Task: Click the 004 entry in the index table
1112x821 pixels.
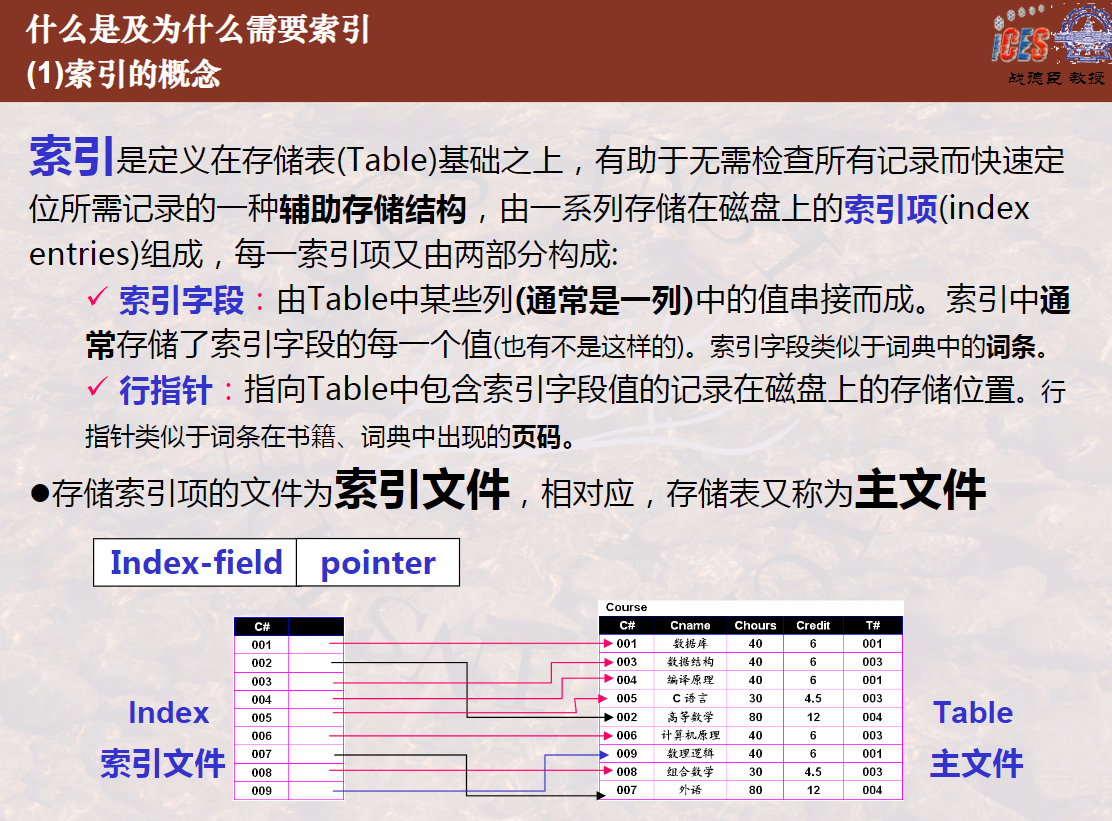Action: click(262, 700)
